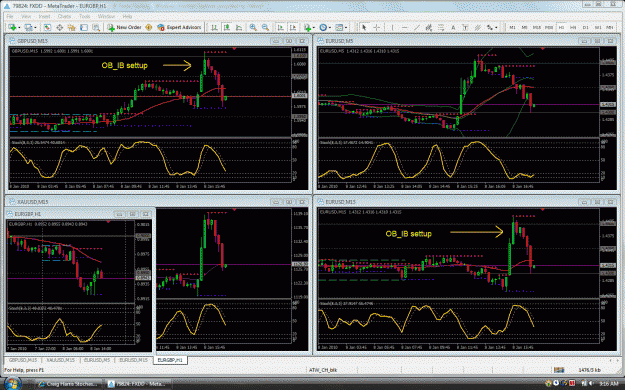The image size is (625, 390).
Task: Toggle the Expert Advisors button
Action: click(179, 28)
